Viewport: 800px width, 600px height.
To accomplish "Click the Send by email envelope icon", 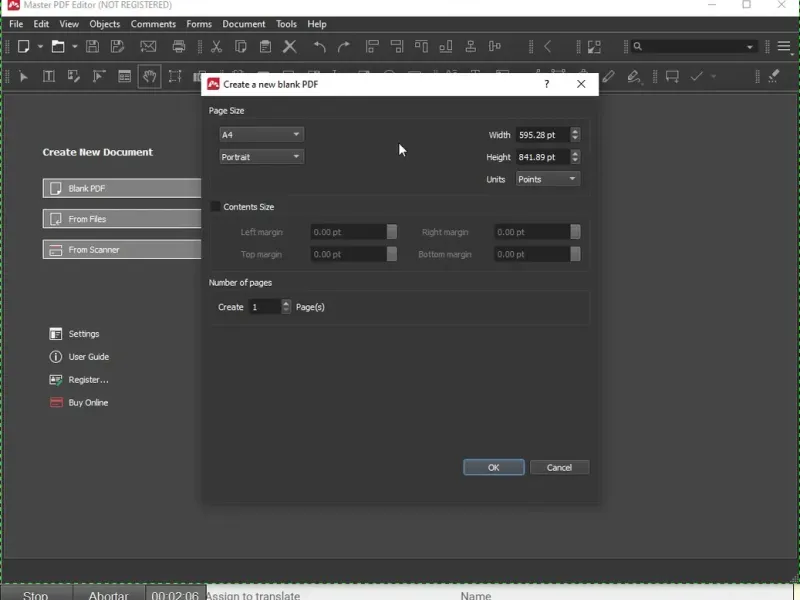I will pyautogui.click(x=148, y=46).
